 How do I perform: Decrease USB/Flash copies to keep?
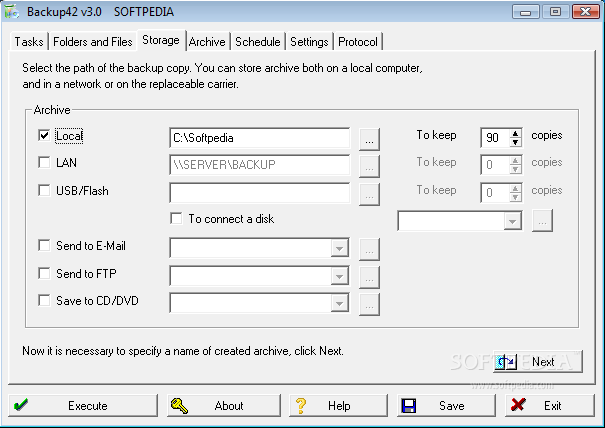tap(515, 197)
